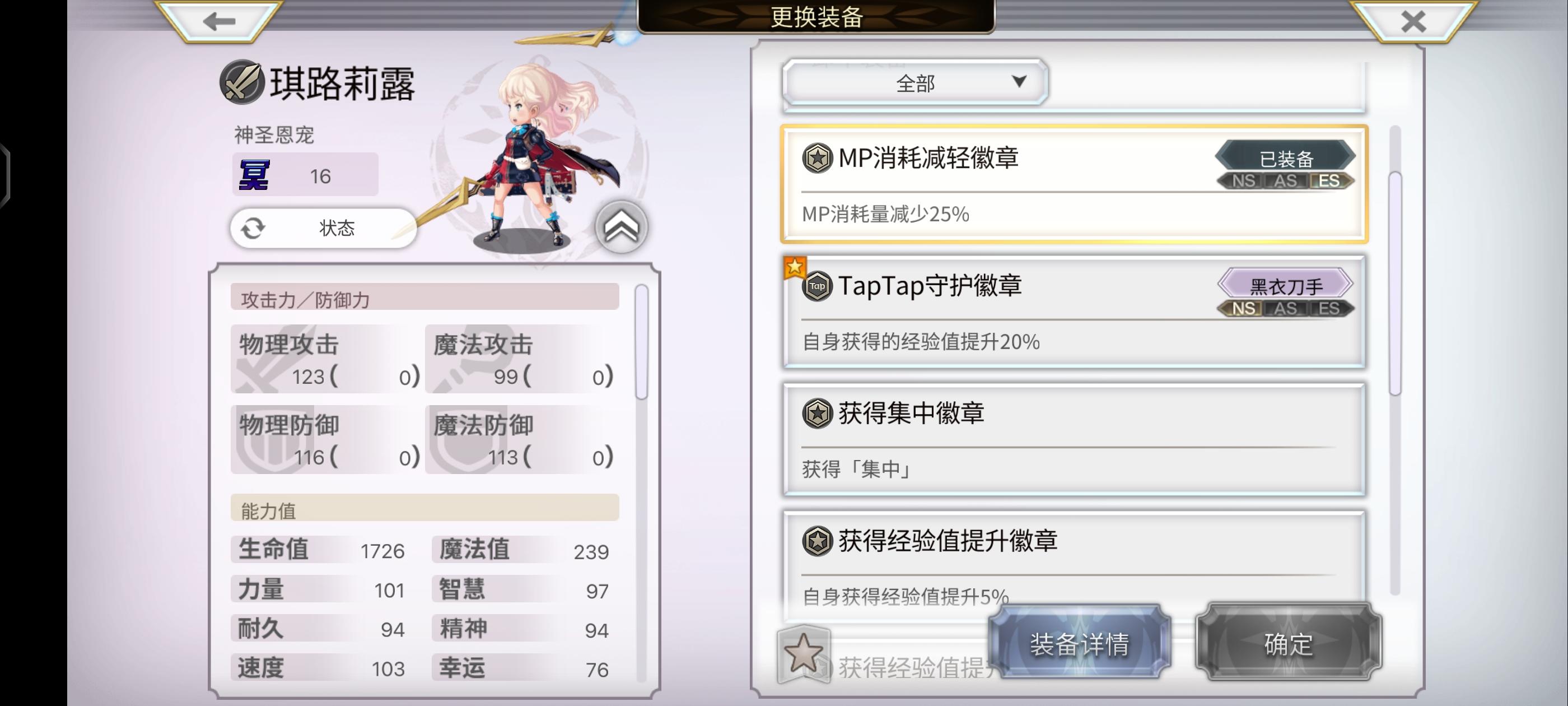Screen dimensions: 1568x706
Task: Open the 全部 filter dropdown
Action: click(x=914, y=82)
